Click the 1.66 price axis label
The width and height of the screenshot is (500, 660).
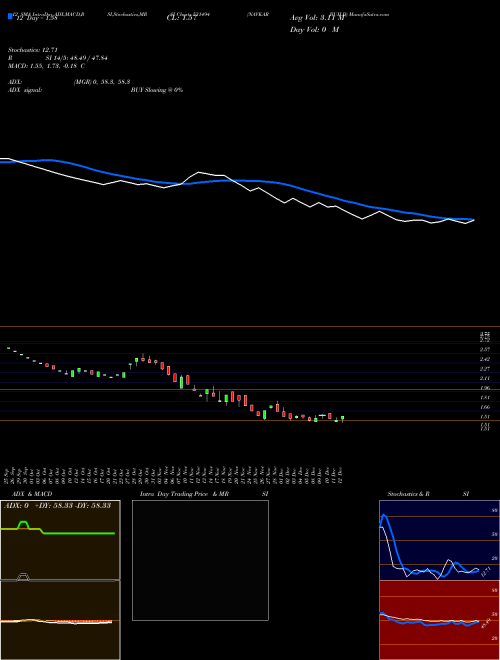point(485,407)
